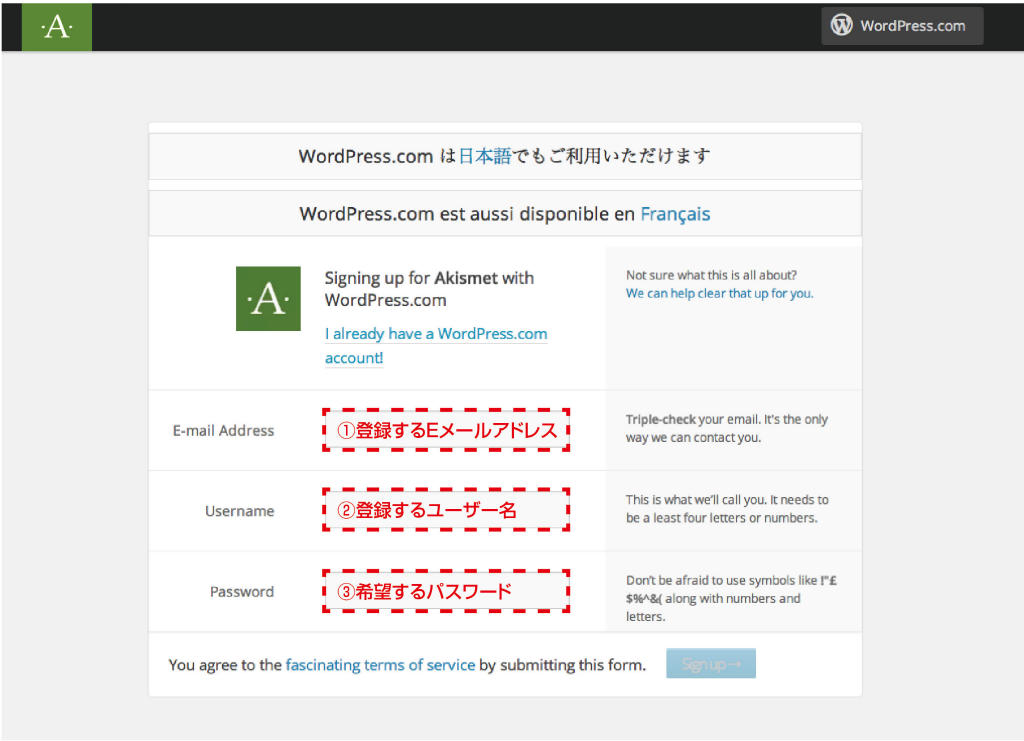The image size is (1024, 741).
Task: Open 'We can help clear that up for you.' link
Action: (x=720, y=294)
